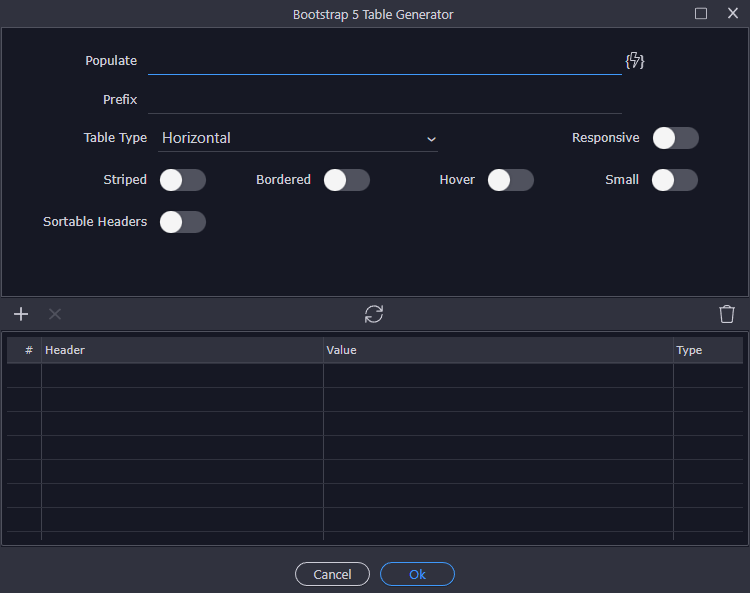Screen dimensions: 750x593
Task: Delete all columns with trash icon
Action: click(x=727, y=314)
